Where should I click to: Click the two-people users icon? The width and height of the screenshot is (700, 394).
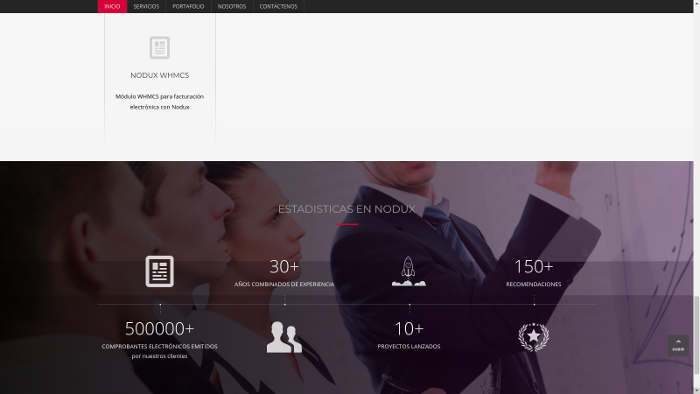coord(284,337)
